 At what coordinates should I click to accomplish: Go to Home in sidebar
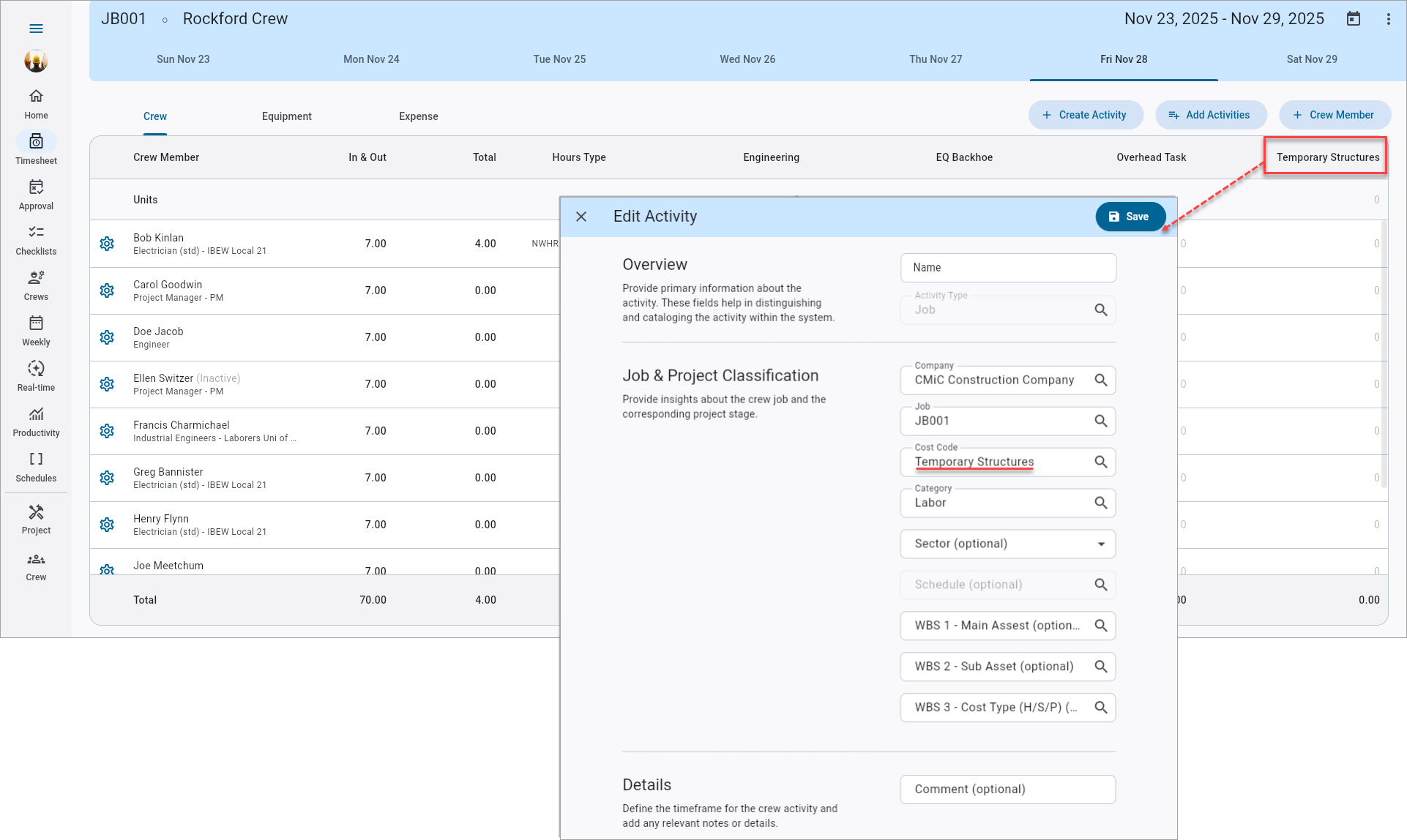(36, 104)
